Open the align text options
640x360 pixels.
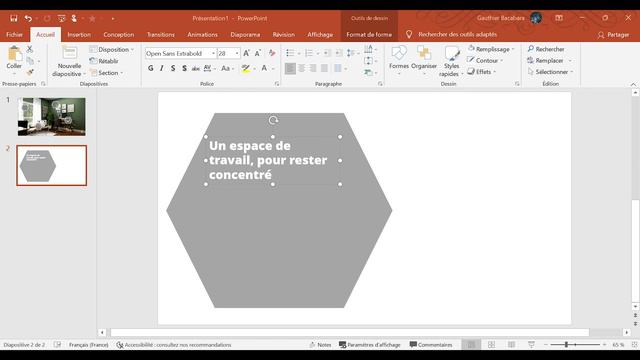(x=370, y=61)
